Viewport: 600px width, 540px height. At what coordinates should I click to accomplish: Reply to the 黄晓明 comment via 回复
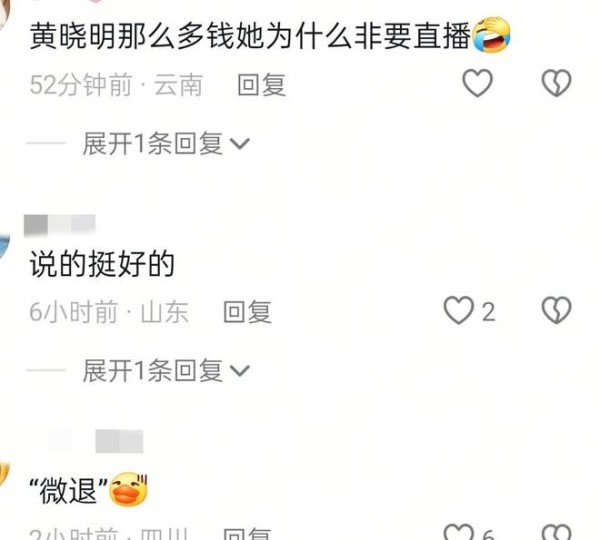[x=262, y=85]
